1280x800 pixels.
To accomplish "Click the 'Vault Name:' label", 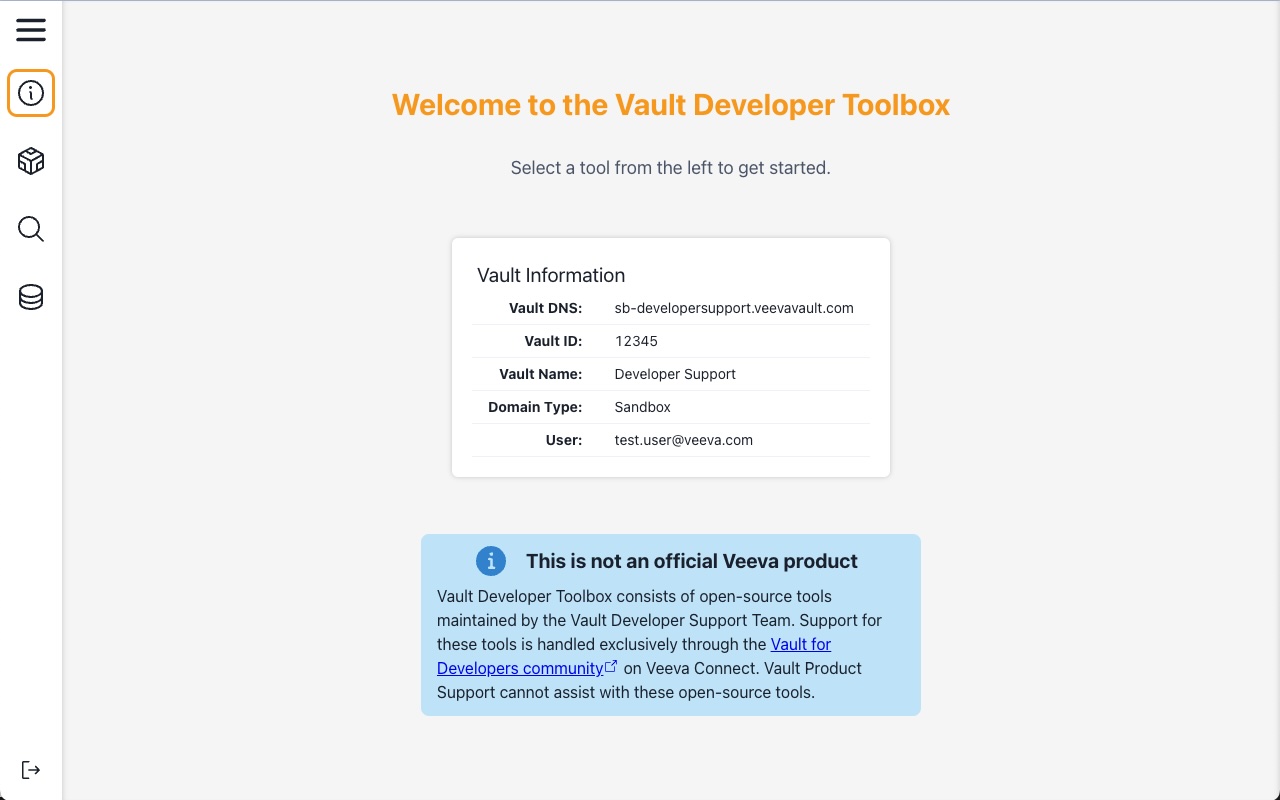I will point(541,374).
